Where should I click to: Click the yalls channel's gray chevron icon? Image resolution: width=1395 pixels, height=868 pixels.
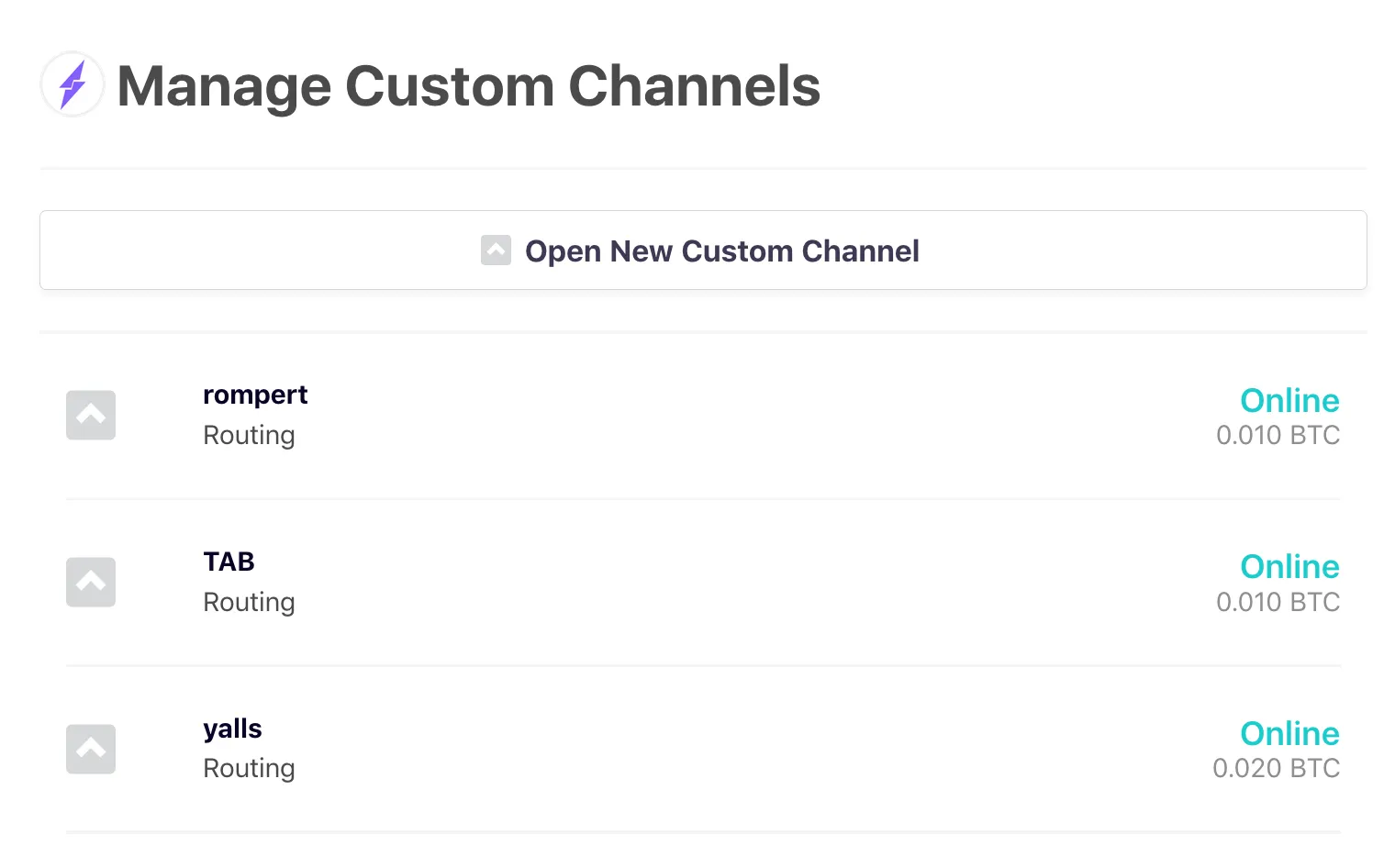91,749
